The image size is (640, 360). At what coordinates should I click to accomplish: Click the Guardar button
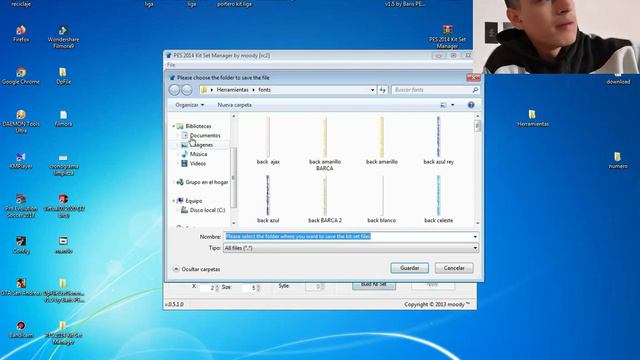pyautogui.click(x=409, y=268)
